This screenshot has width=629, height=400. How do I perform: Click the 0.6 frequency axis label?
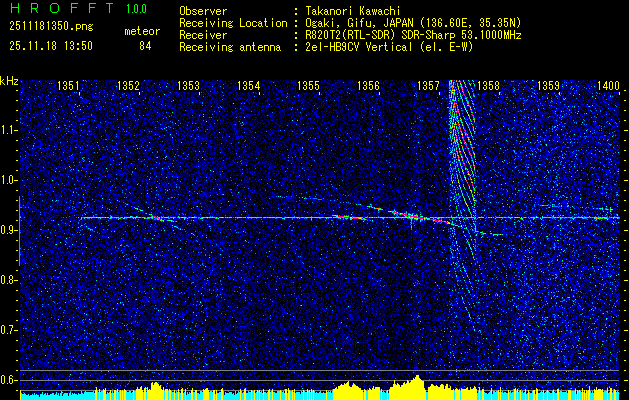[9, 380]
